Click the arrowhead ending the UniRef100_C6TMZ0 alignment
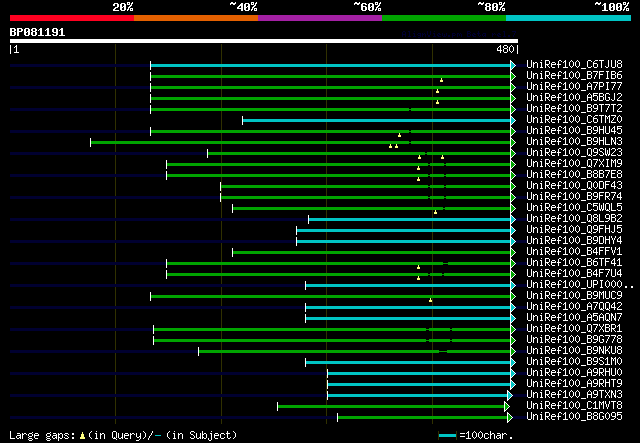The width and height of the screenshot is (640, 443). click(513, 120)
